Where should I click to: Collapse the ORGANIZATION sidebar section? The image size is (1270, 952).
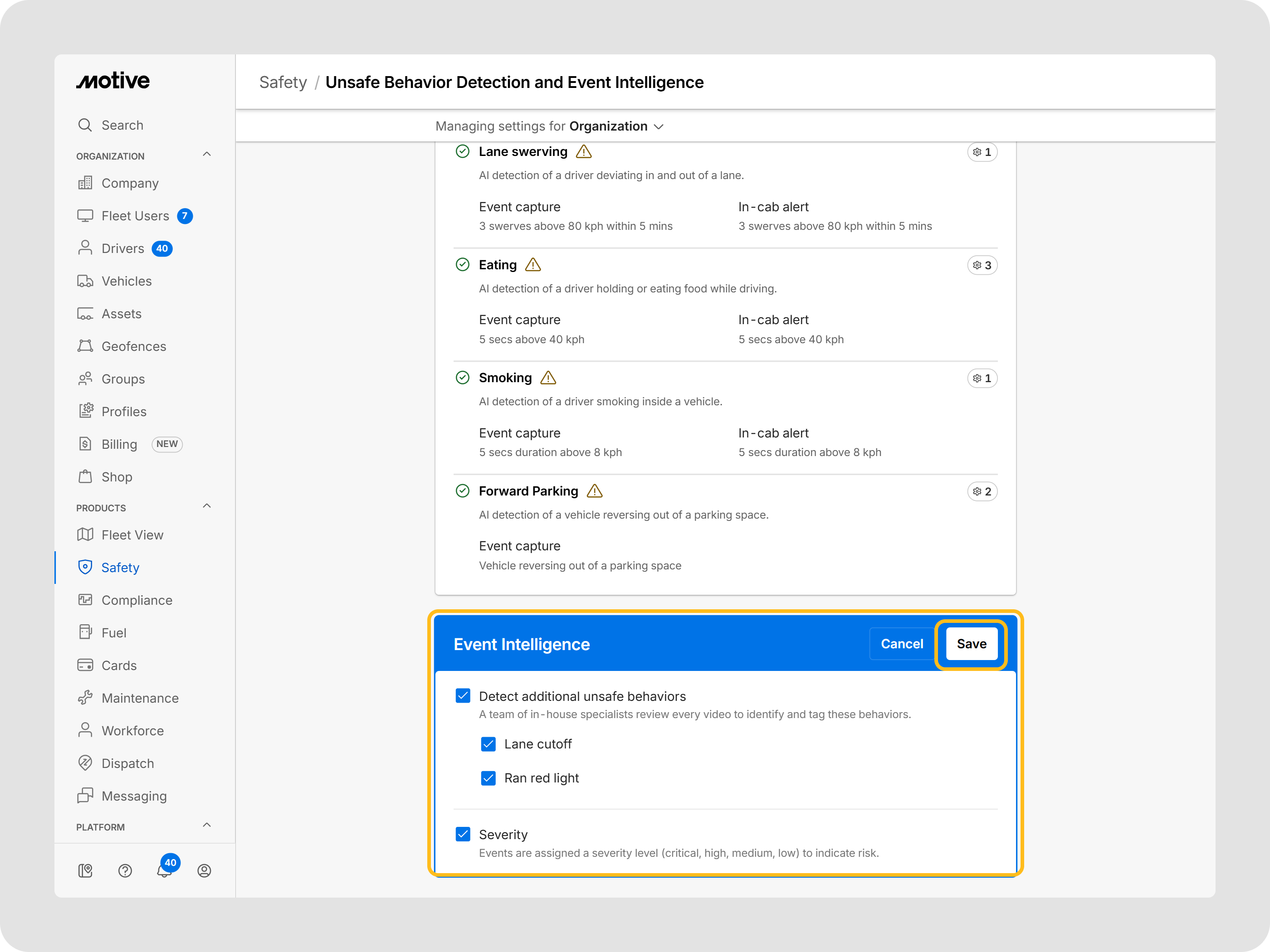tap(207, 155)
